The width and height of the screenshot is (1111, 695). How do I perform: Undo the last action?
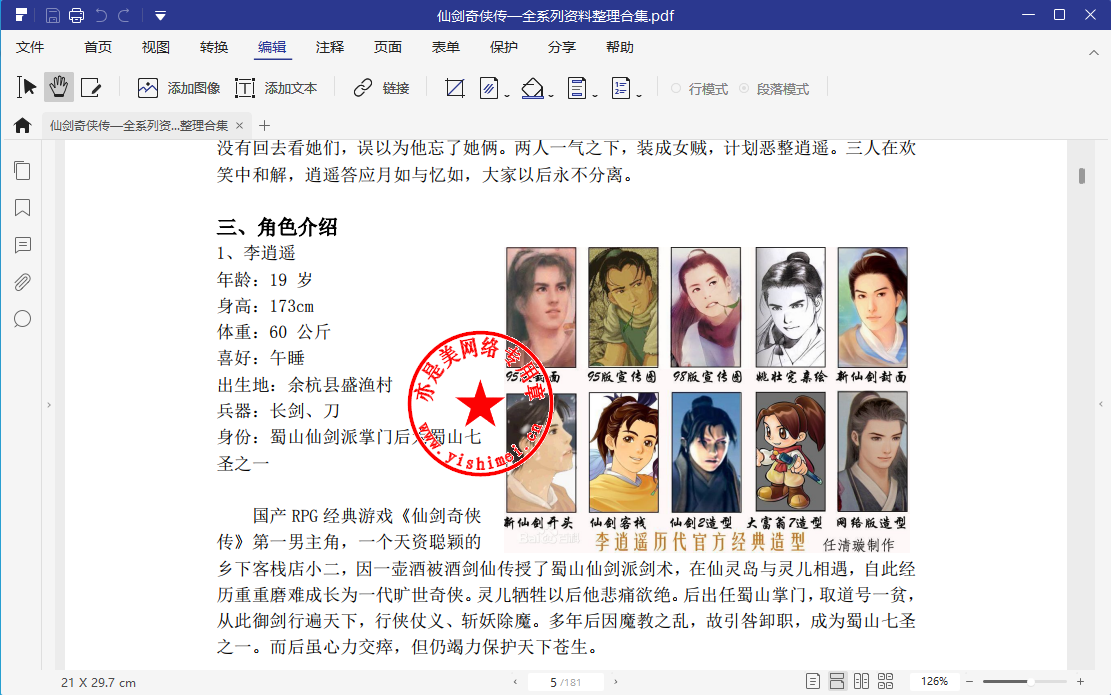(101, 15)
